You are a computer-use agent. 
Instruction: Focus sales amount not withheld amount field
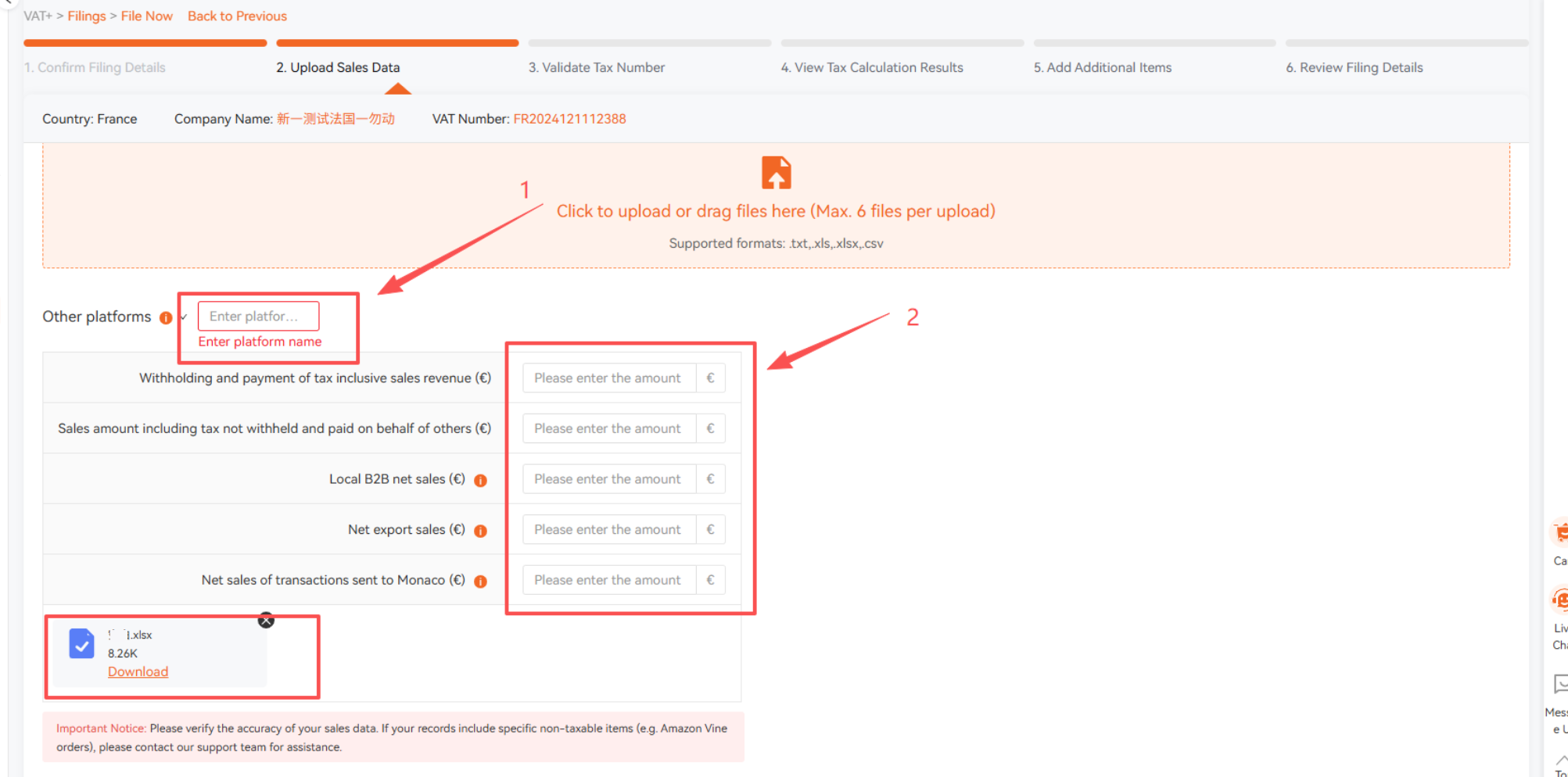tap(609, 428)
